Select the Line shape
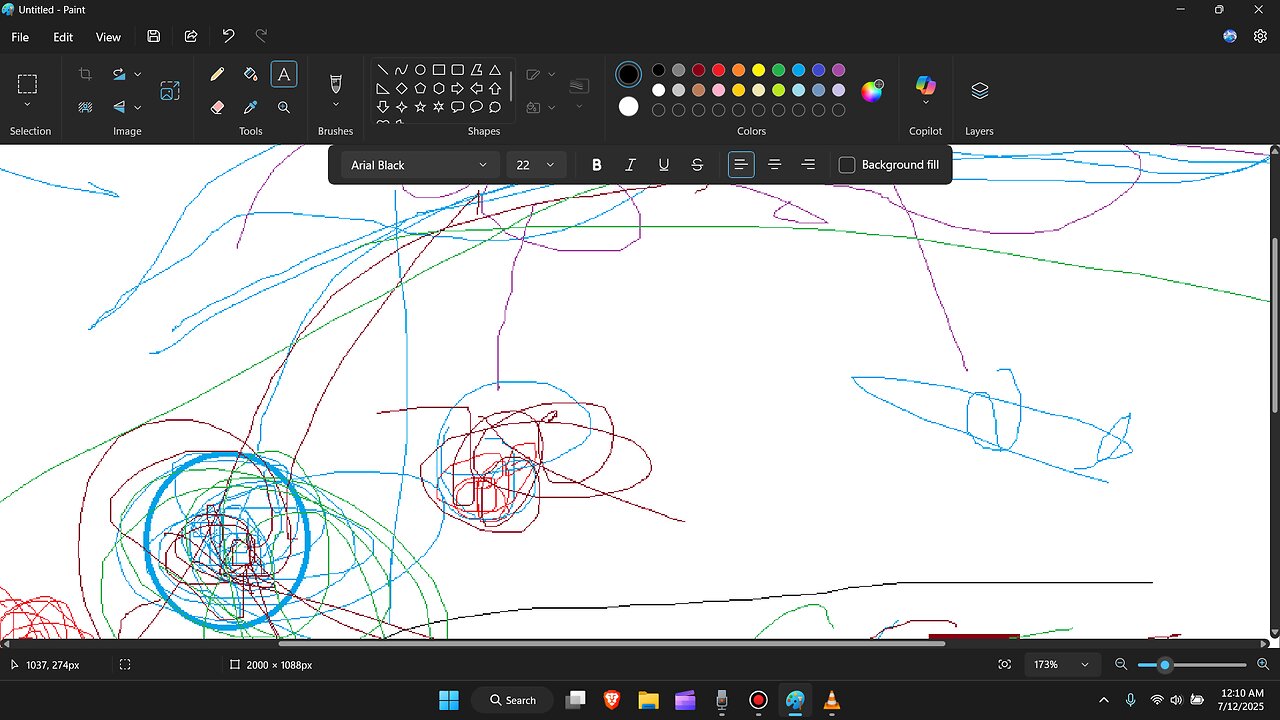The image size is (1280, 720). (x=383, y=70)
